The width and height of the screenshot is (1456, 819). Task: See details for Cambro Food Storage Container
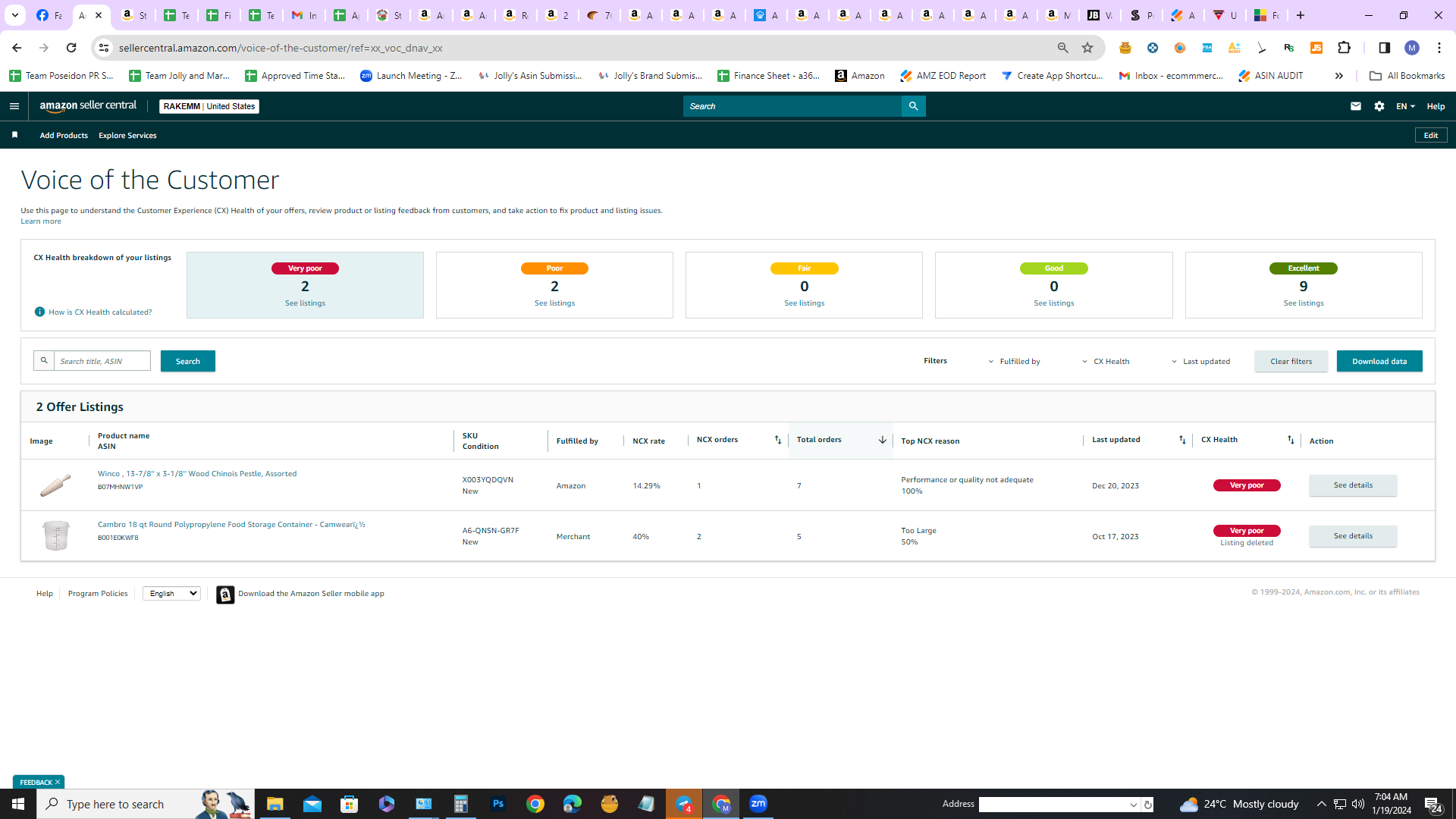tap(1353, 536)
